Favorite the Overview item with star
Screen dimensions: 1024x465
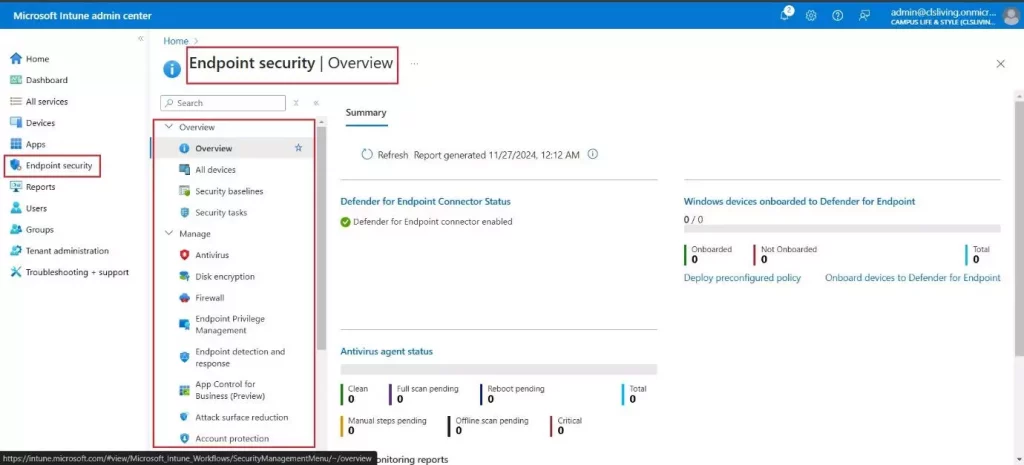point(298,148)
